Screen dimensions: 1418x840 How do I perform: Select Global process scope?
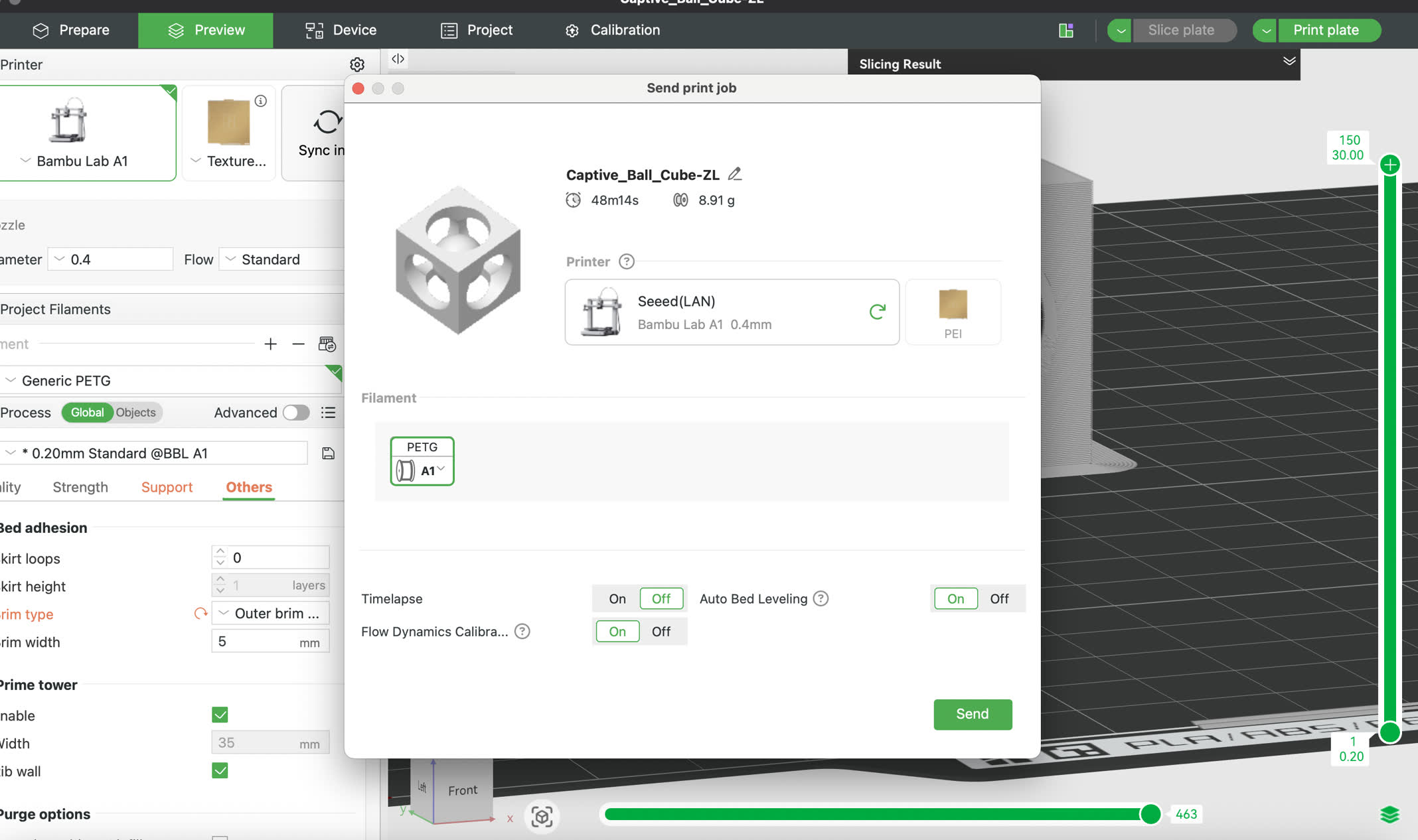click(88, 413)
